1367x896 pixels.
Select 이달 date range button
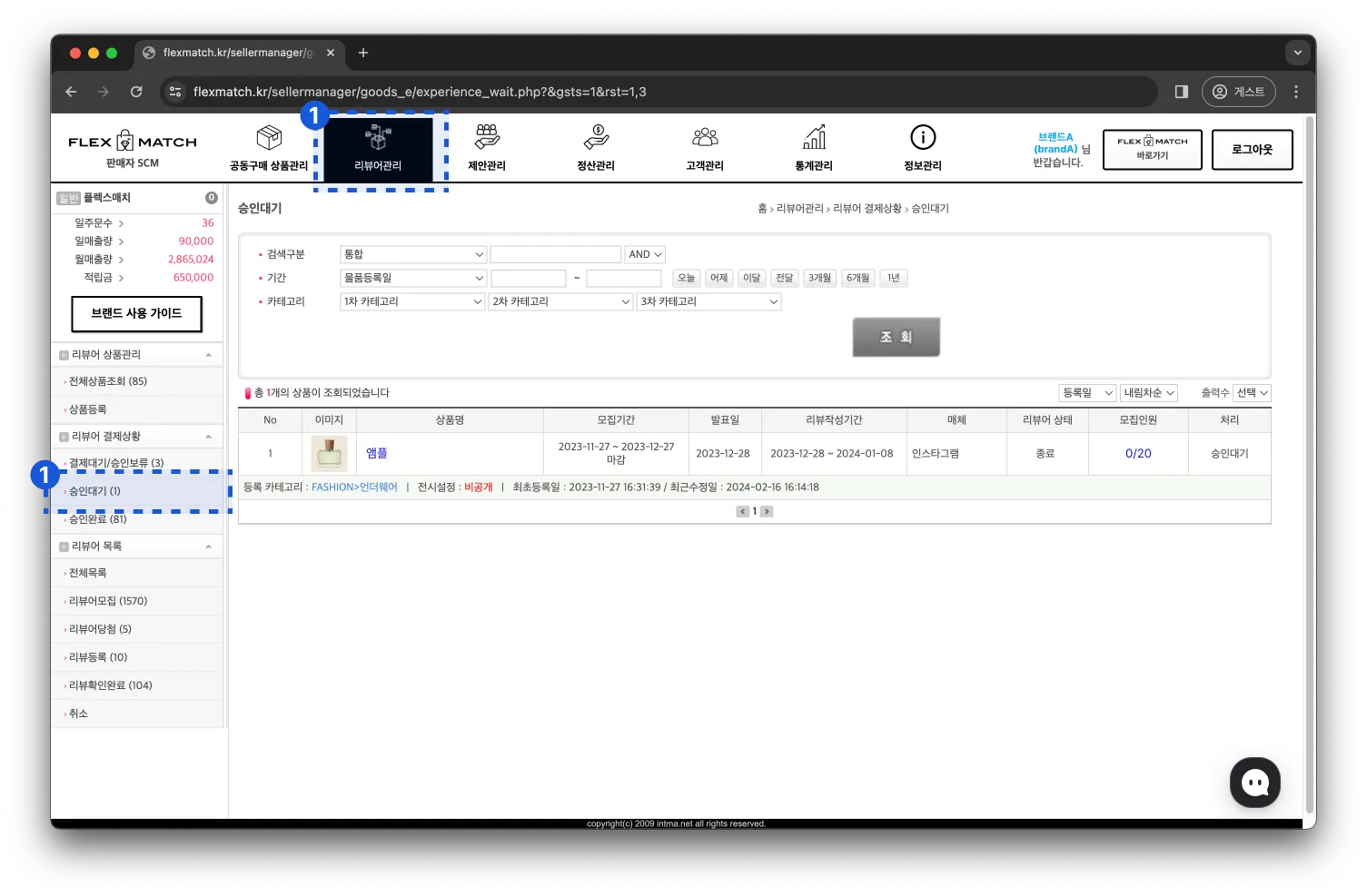pos(752,278)
